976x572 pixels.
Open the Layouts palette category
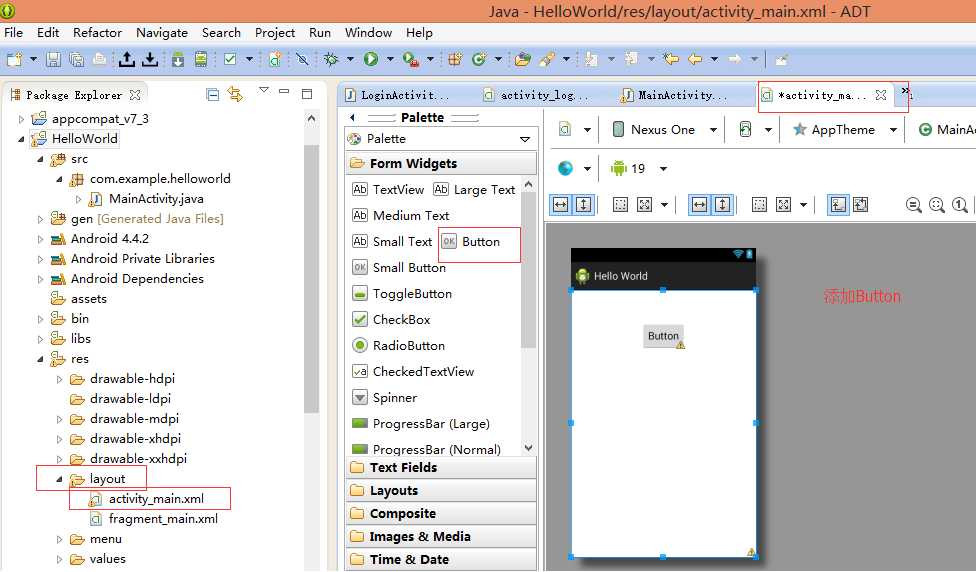[440, 490]
